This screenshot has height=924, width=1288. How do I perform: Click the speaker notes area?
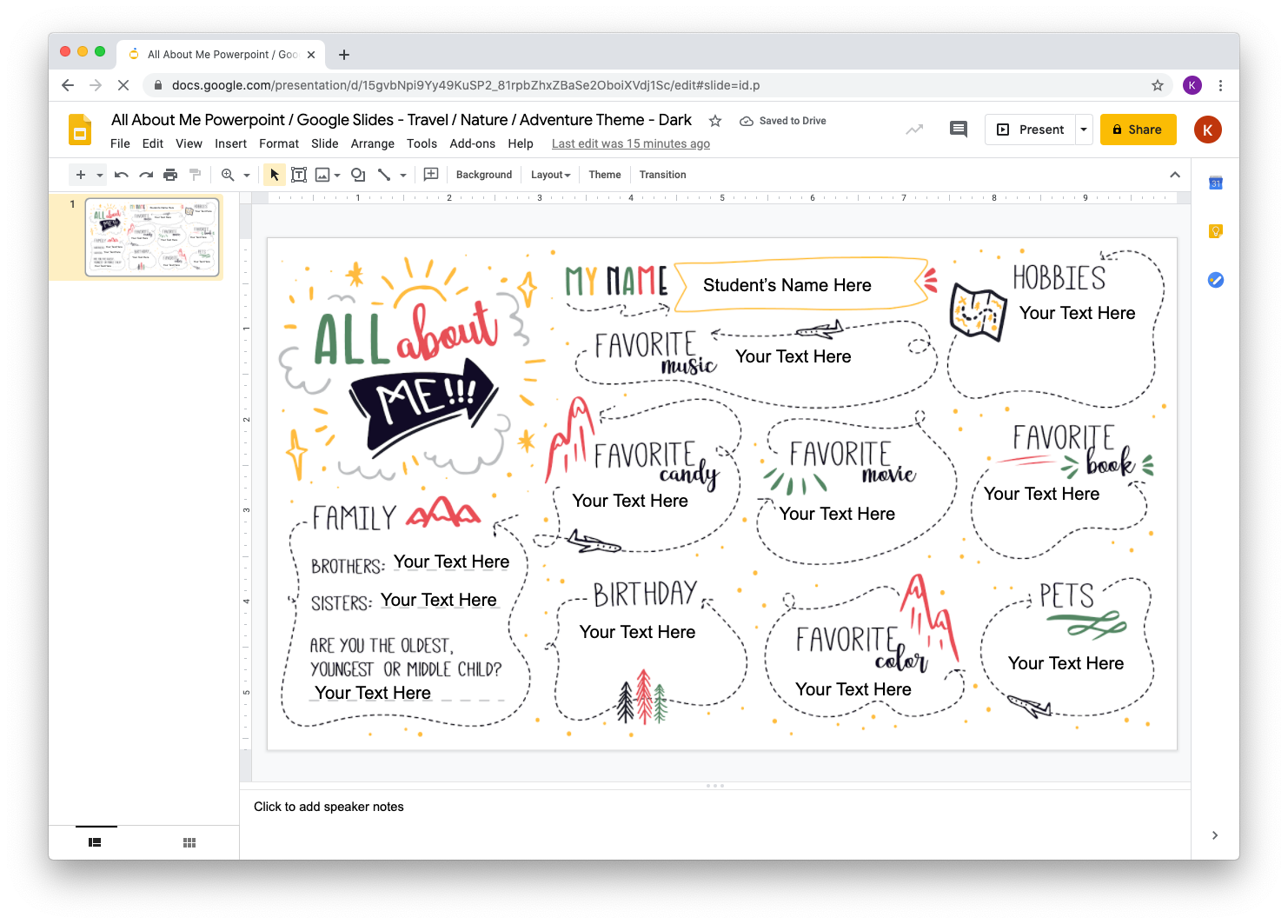point(328,807)
